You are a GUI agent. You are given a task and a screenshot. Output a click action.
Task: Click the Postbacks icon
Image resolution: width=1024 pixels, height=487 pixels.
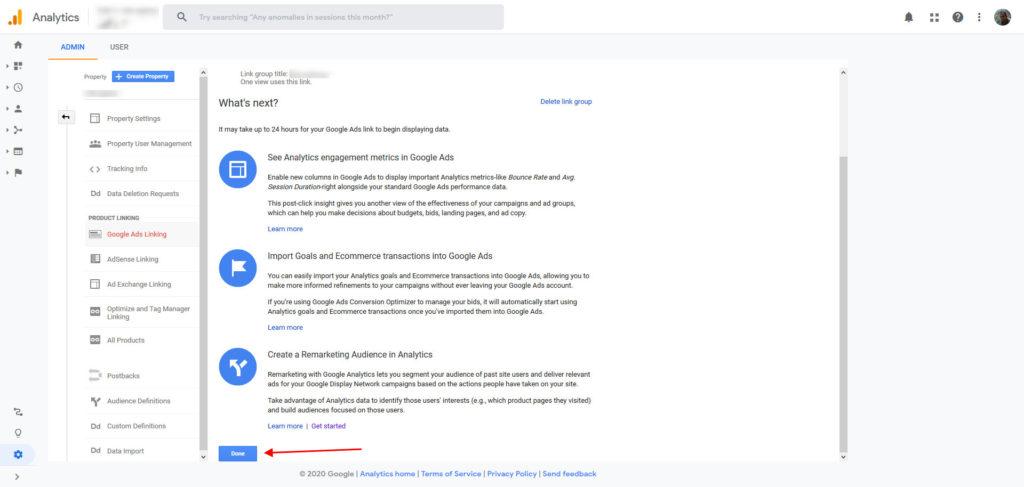(95, 376)
